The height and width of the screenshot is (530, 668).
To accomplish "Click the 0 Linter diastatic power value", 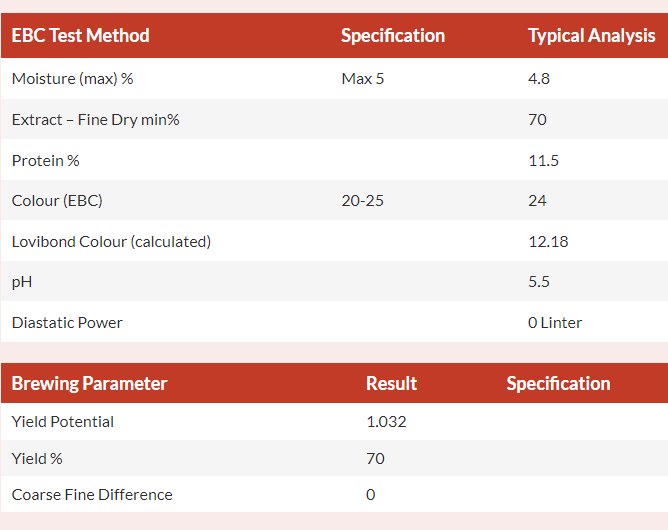I will [555, 323].
